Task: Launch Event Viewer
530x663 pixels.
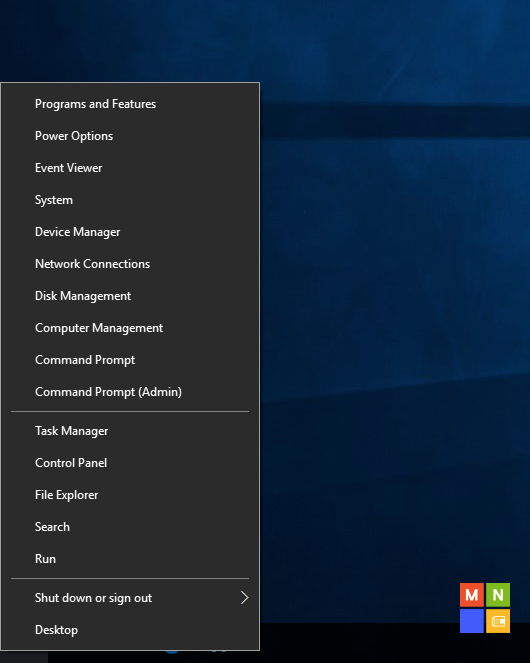Action: click(130, 168)
